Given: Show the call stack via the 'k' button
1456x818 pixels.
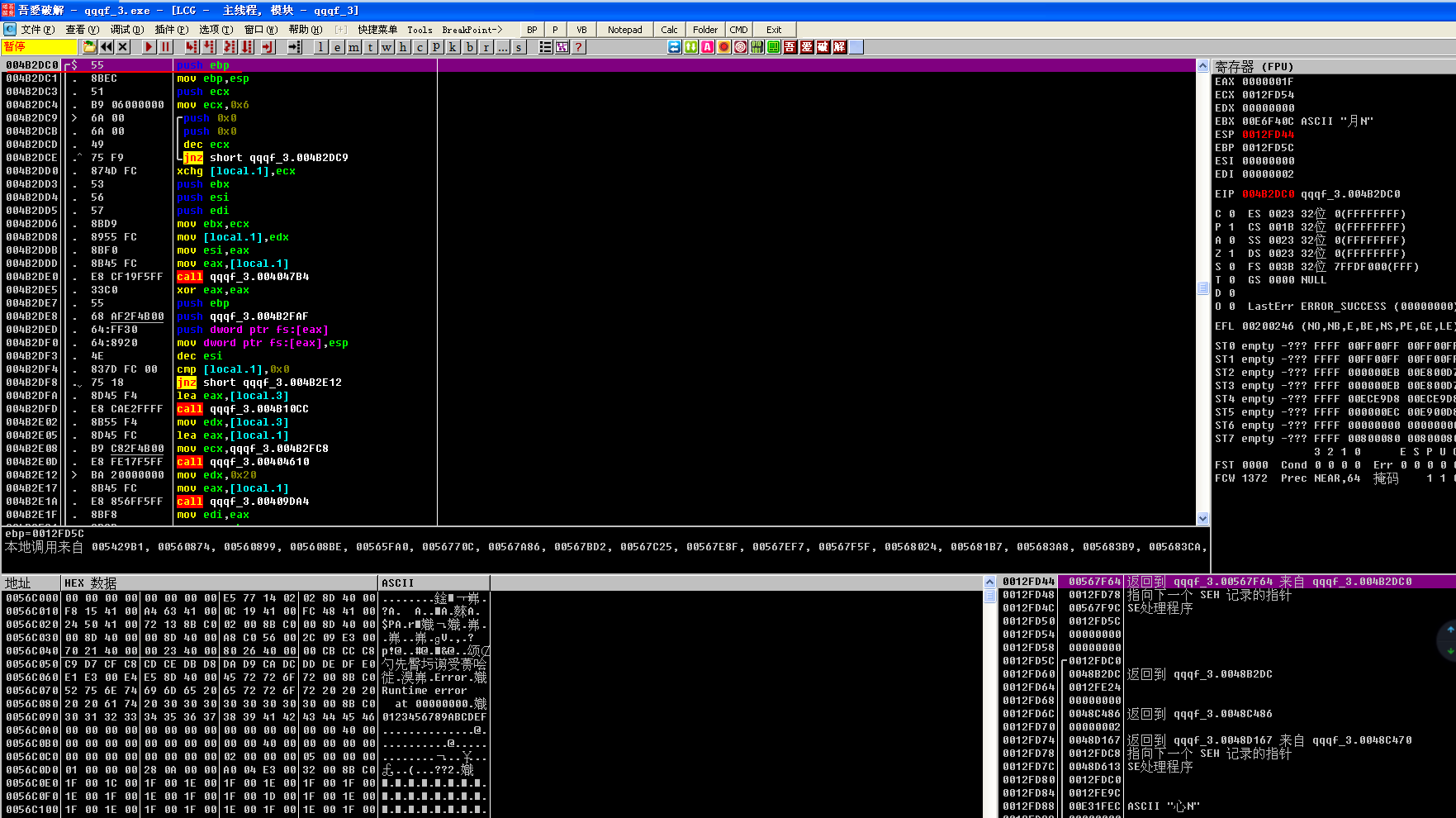Looking at the screenshot, I should [453, 47].
